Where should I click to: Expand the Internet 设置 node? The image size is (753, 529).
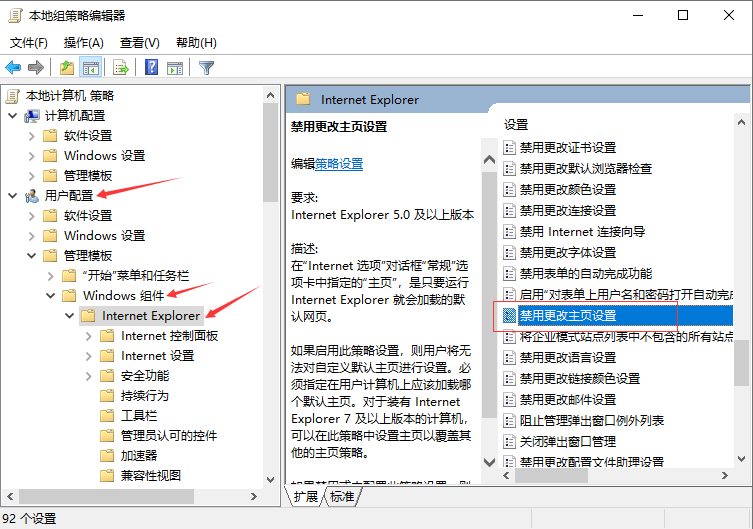(x=89, y=356)
